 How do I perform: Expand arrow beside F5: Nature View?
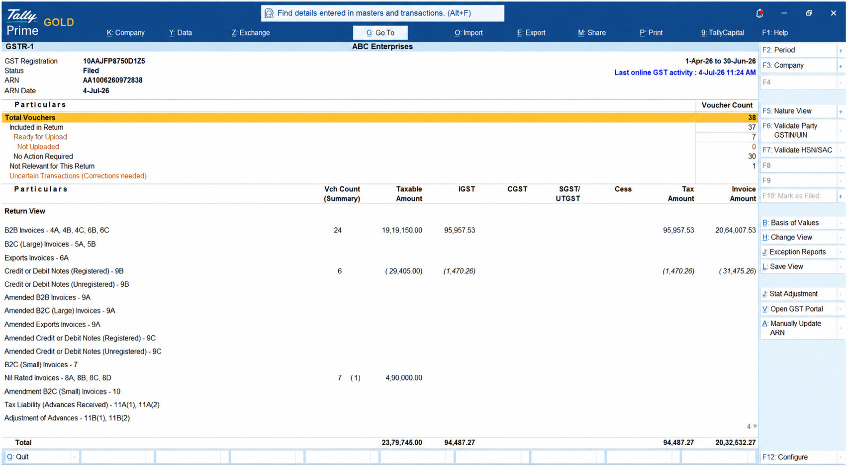pyautogui.click(x=841, y=111)
